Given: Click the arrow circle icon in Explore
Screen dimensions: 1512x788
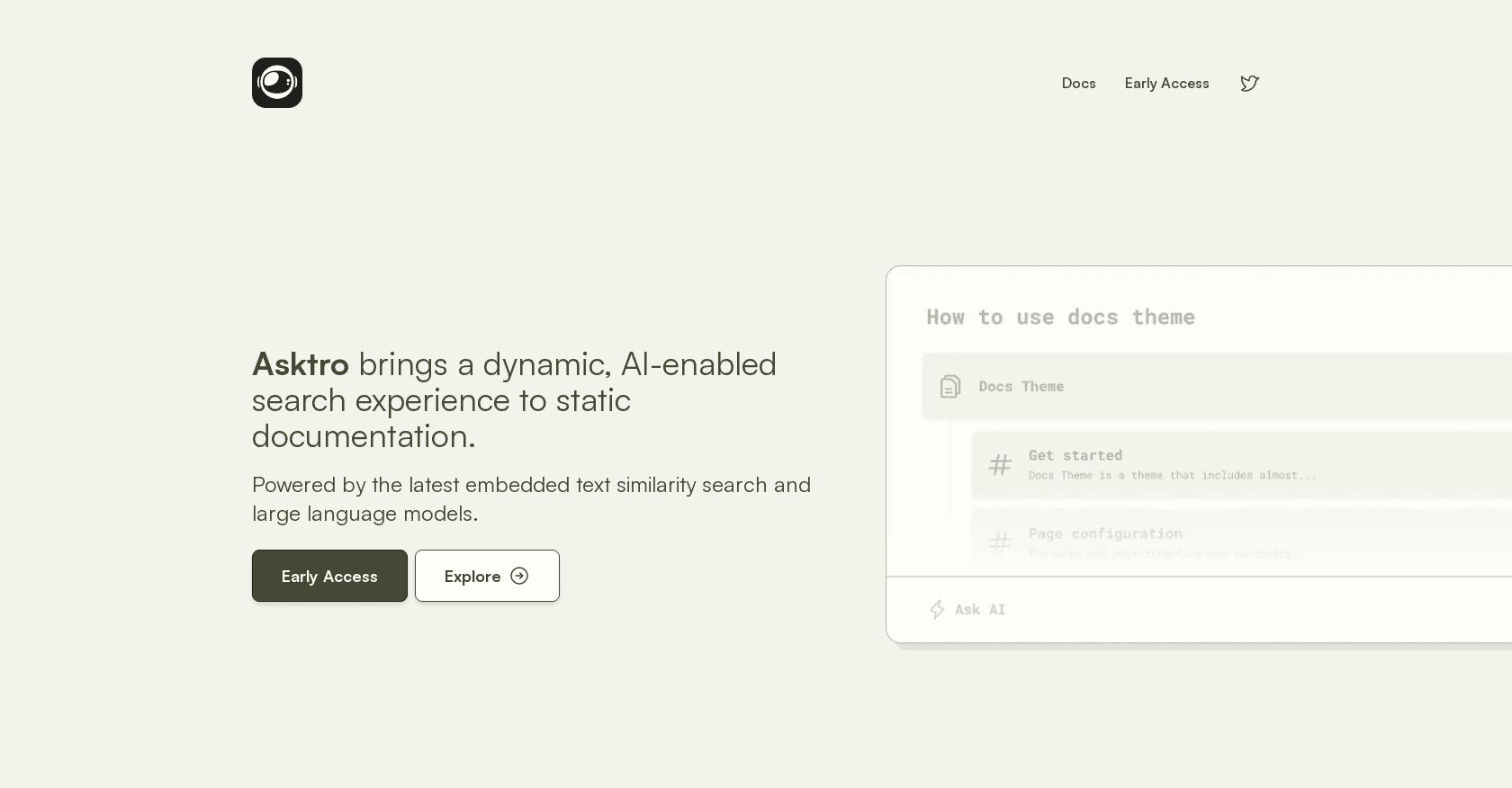Looking at the screenshot, I should coord(519,576).
